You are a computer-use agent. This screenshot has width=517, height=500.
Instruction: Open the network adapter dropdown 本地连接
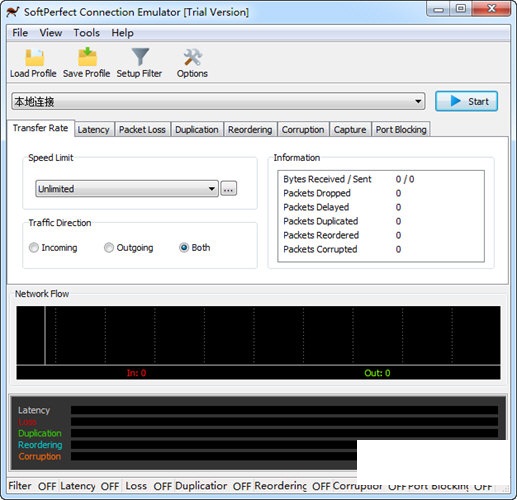tap(218, 101)
